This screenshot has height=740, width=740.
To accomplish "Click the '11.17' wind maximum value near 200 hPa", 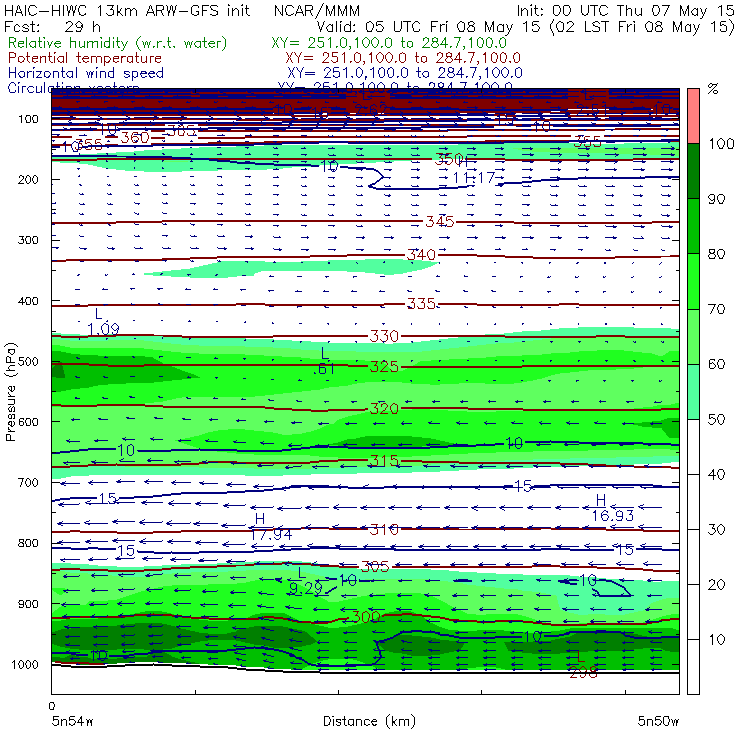I will (x=474, y=178).
